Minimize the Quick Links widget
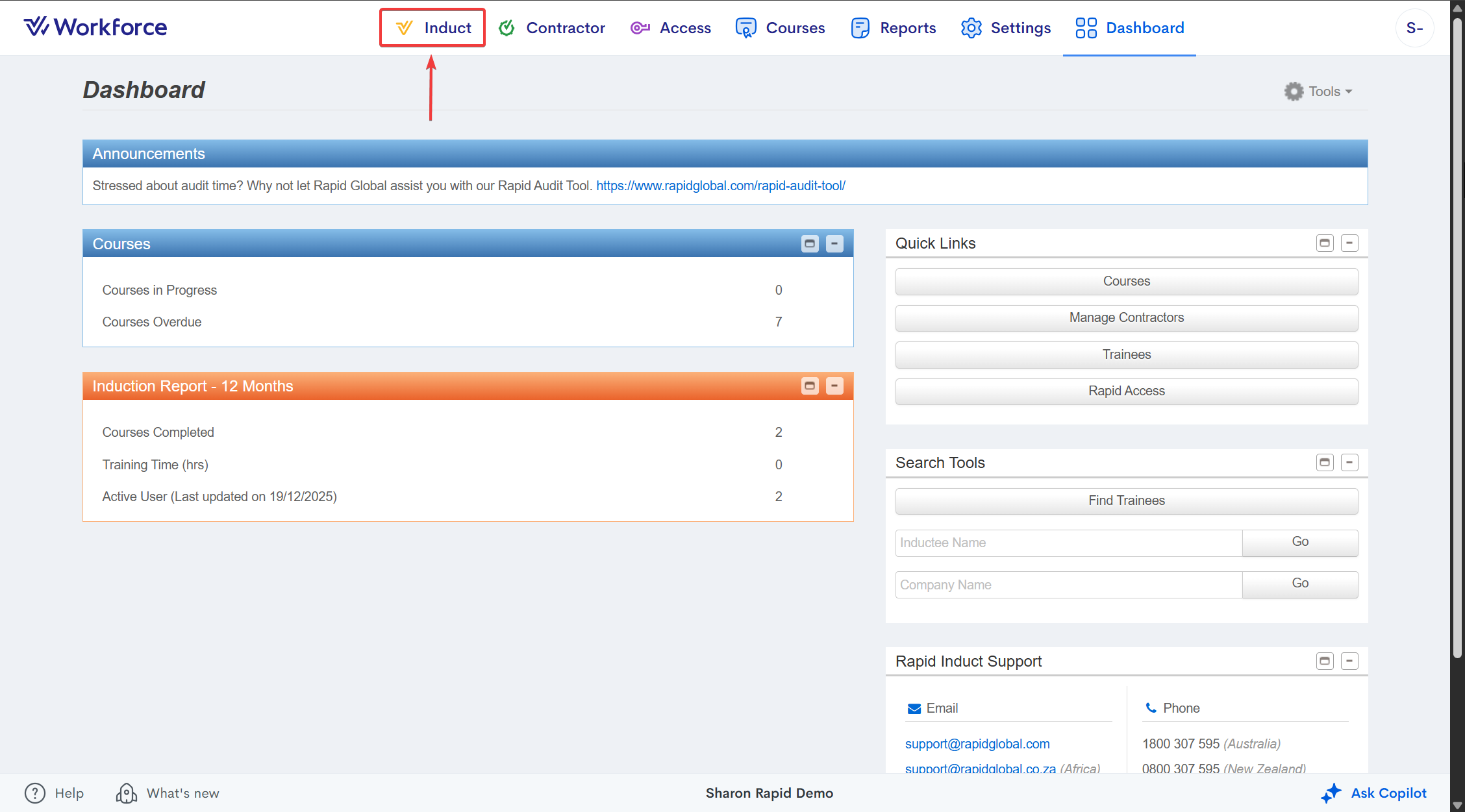Screen dimensions: 1465x812 [1349, 243]
